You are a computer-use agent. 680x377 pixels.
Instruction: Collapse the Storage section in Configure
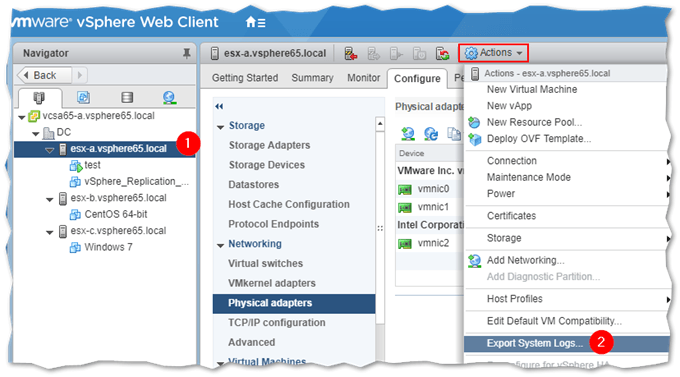220,127
